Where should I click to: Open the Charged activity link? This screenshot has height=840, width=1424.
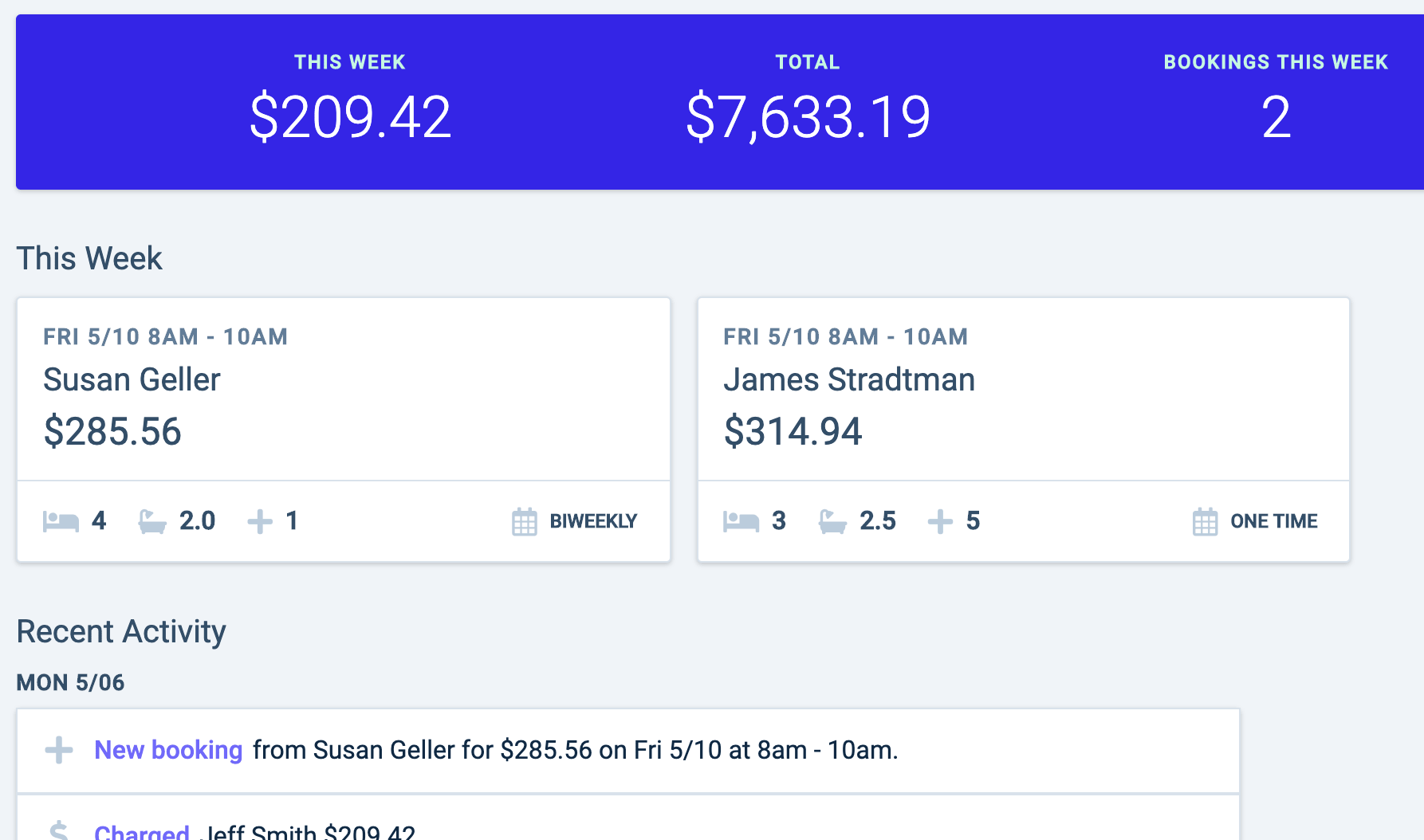[x=142, y=832]
